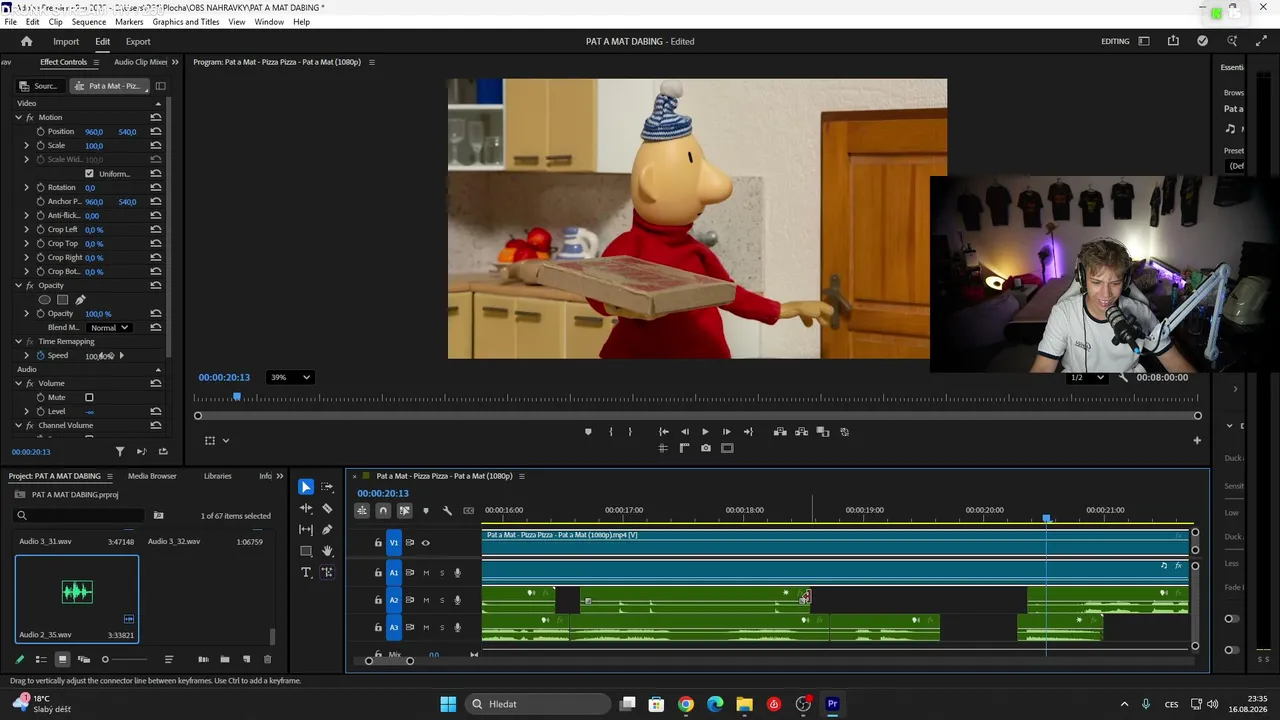
Task: Select the Hand tool
Action: click(327, 551)
